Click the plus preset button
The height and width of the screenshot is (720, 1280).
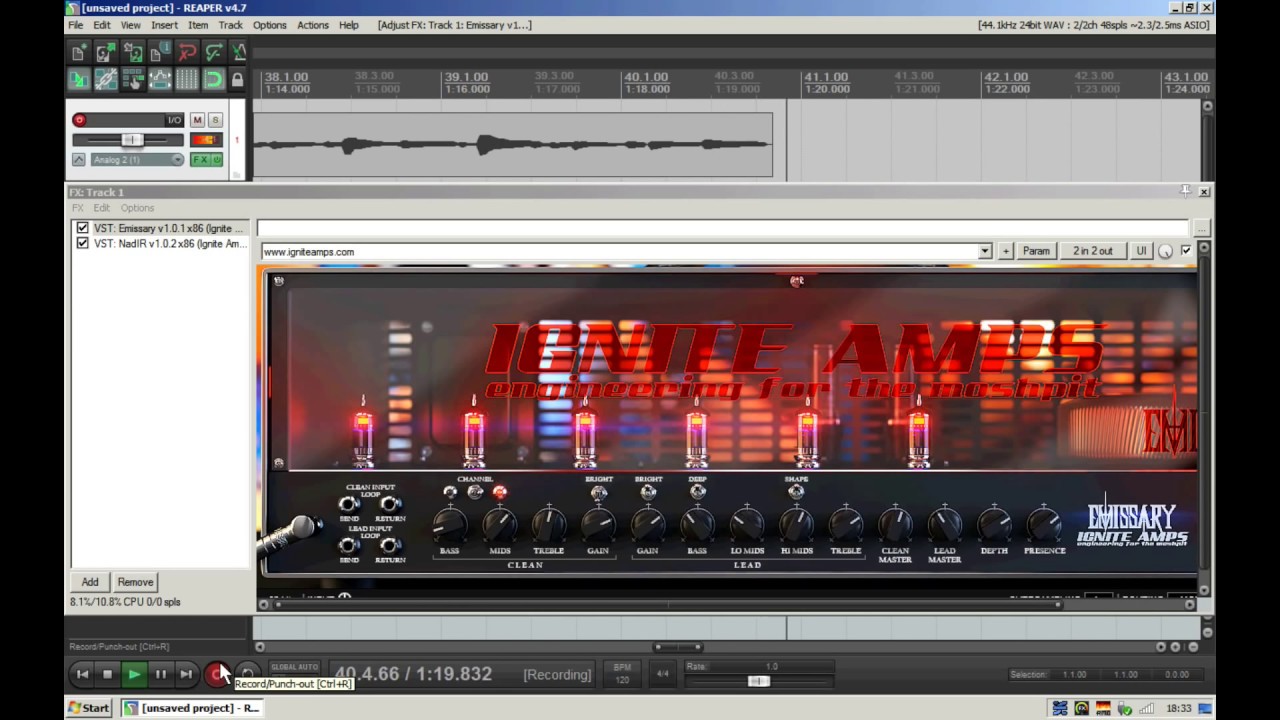coord(1006,251)
